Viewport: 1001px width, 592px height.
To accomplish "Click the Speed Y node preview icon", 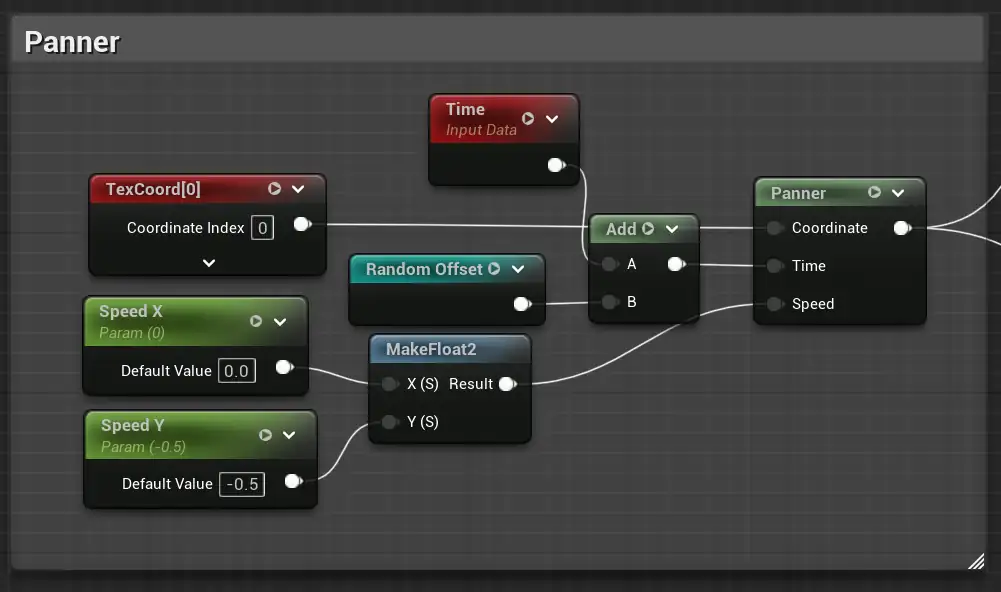I will pos(266,435).
